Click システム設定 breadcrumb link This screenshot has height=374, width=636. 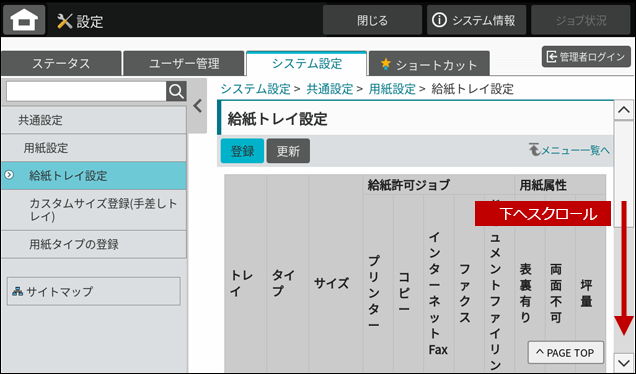[256, 89]
